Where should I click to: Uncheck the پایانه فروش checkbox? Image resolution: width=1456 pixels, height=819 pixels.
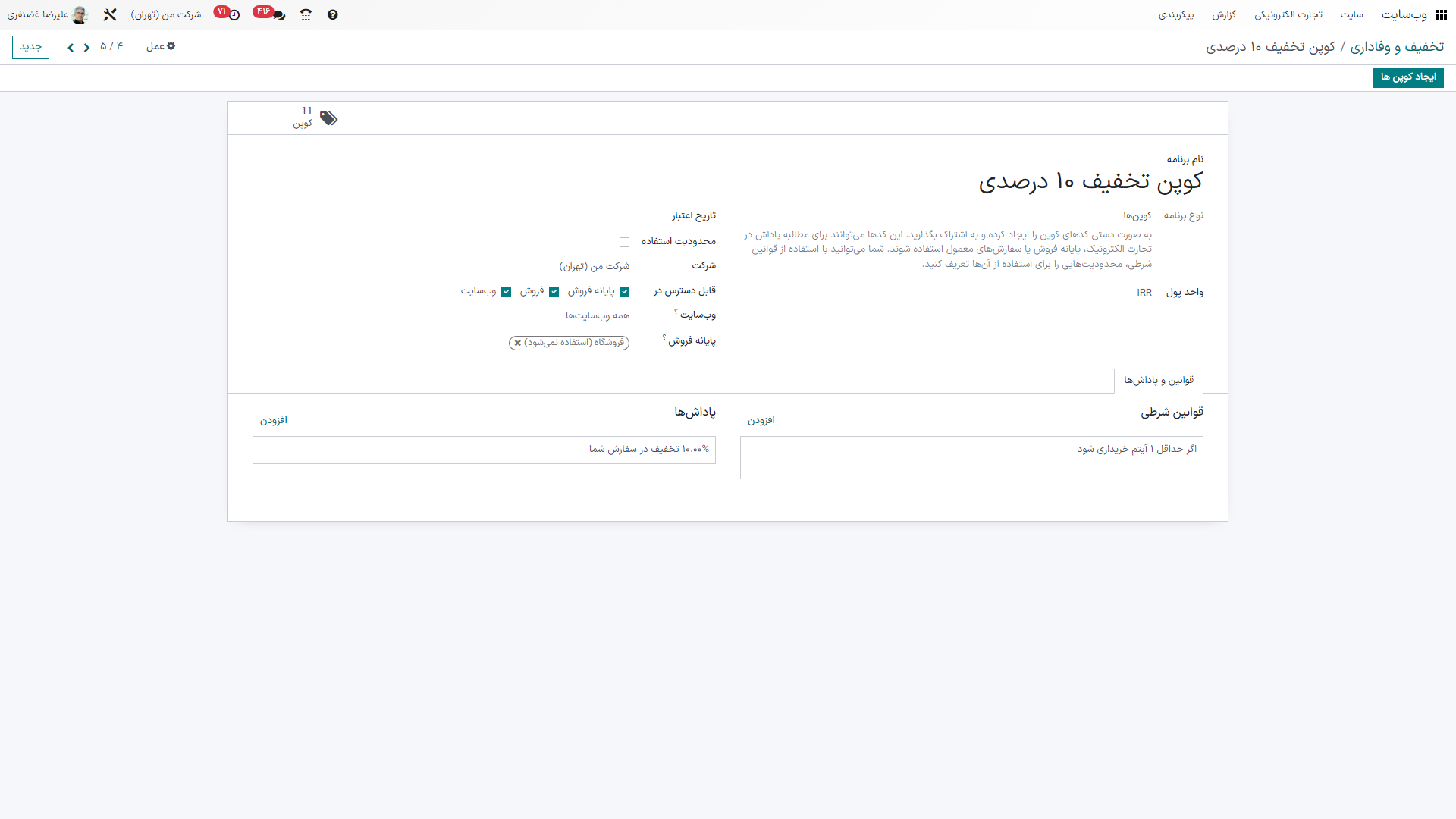click(x=624, y=292)
